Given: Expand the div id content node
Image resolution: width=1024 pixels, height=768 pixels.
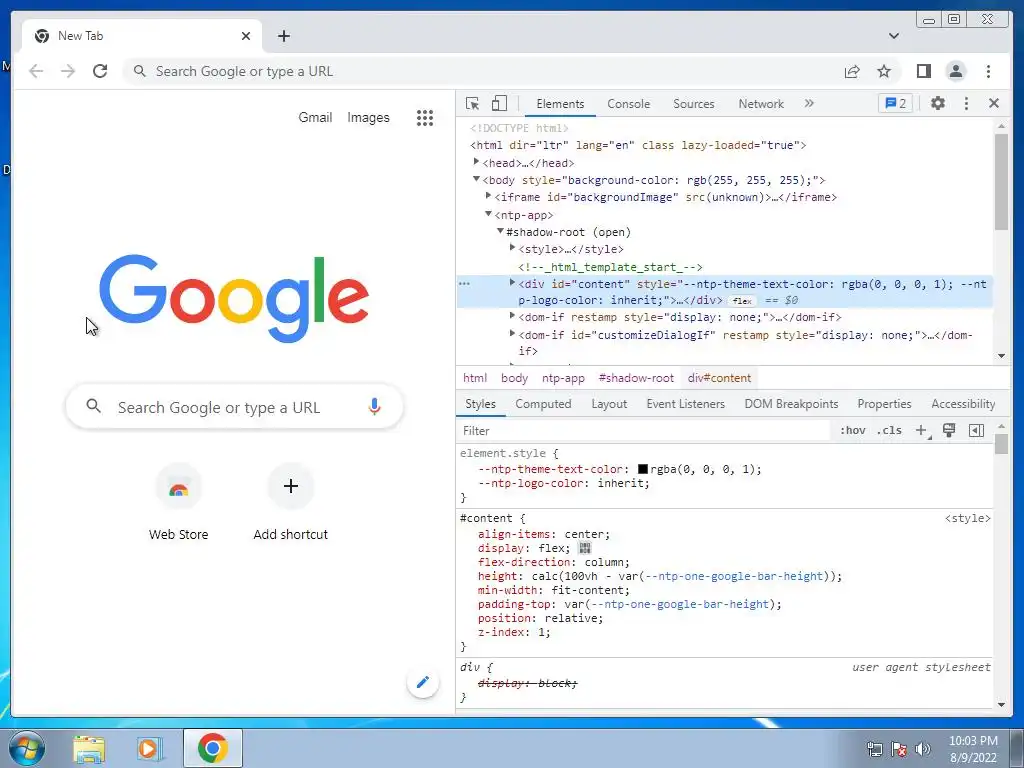Looking at the screenshot, I should 513,282.
